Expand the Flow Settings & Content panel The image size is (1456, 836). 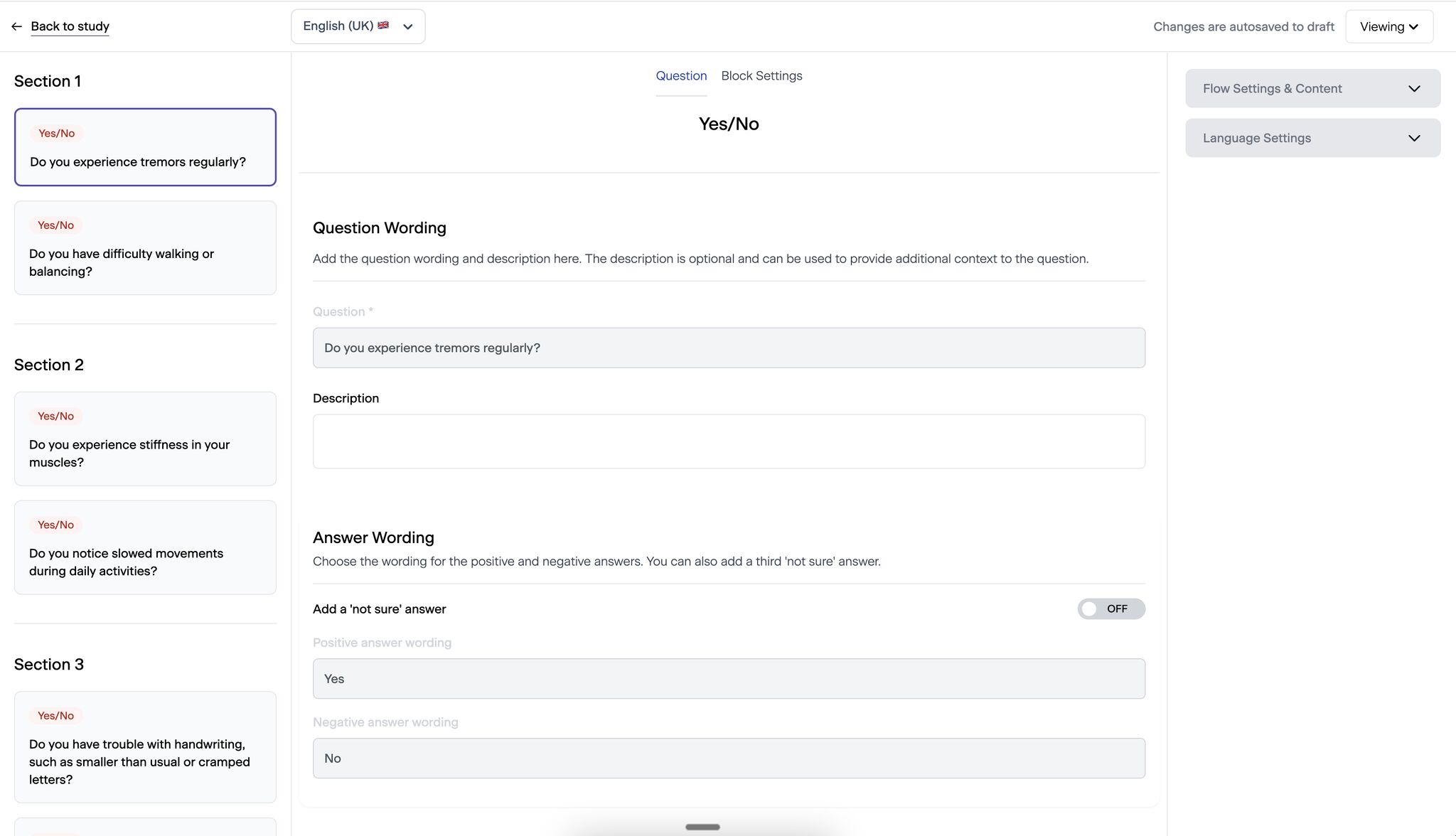click(x=1312, y=88)
